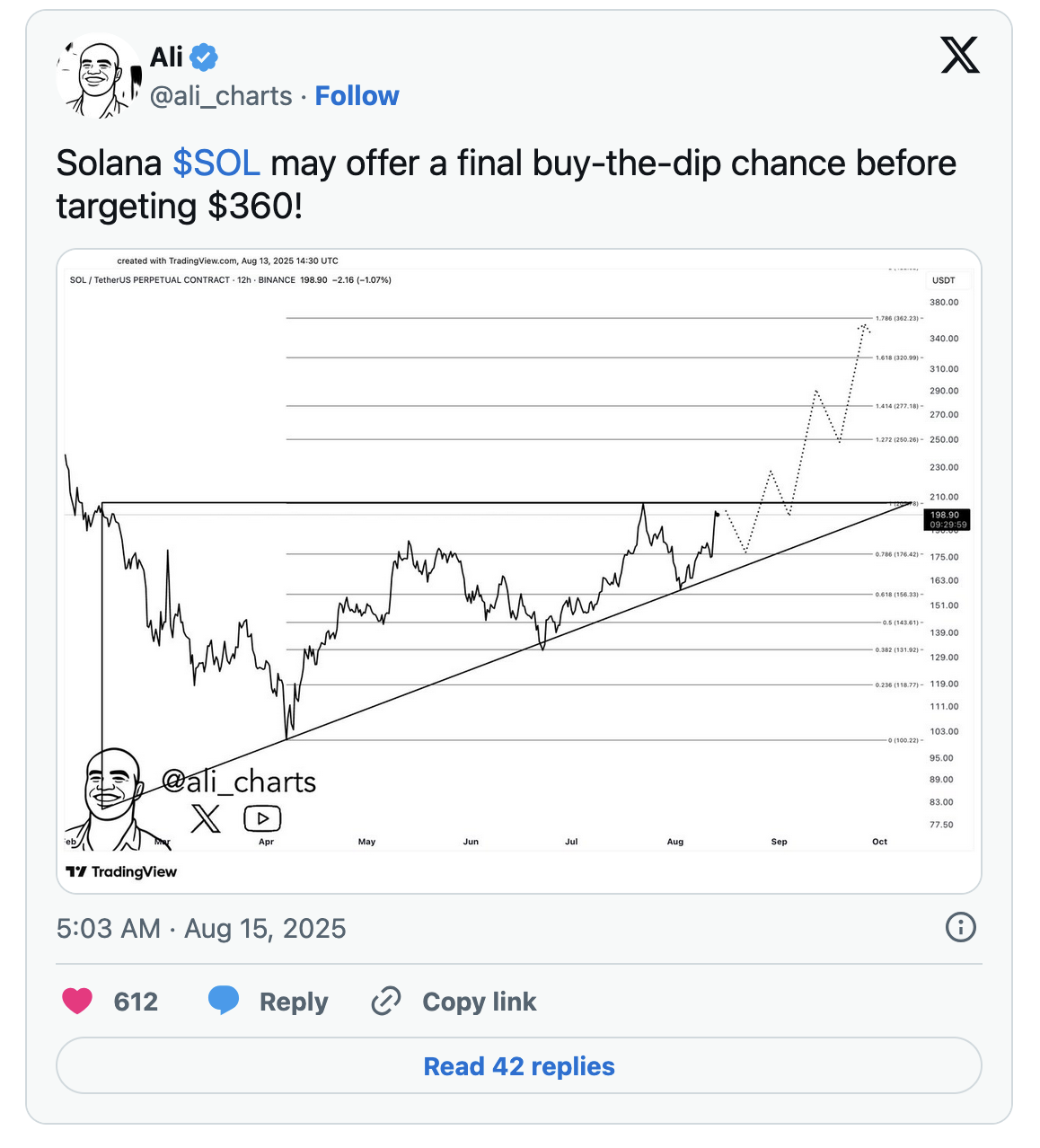Image resolution: width=1040 pixels, height=1148 pixels.
Task: Follow the ali_charts account
Action: (357, 96)
